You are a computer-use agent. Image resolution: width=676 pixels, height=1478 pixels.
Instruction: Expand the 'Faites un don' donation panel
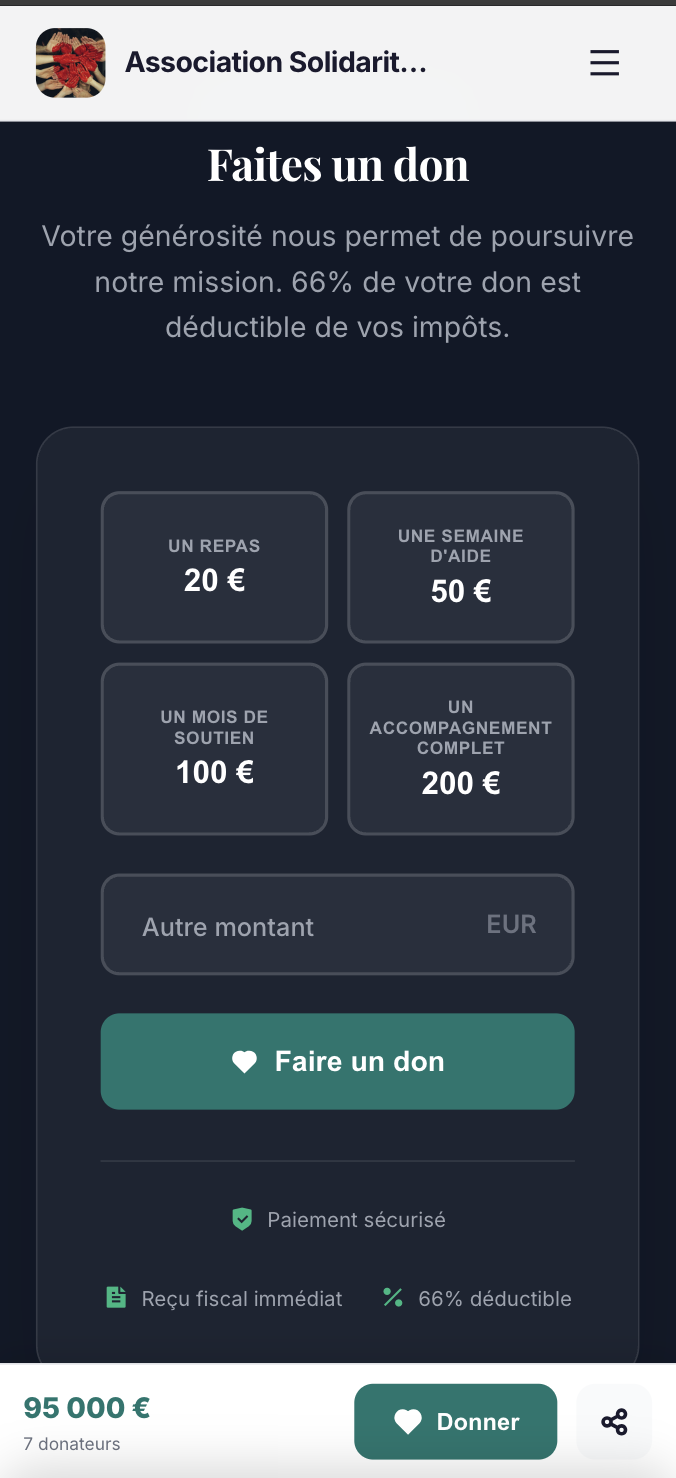(338, 164)
